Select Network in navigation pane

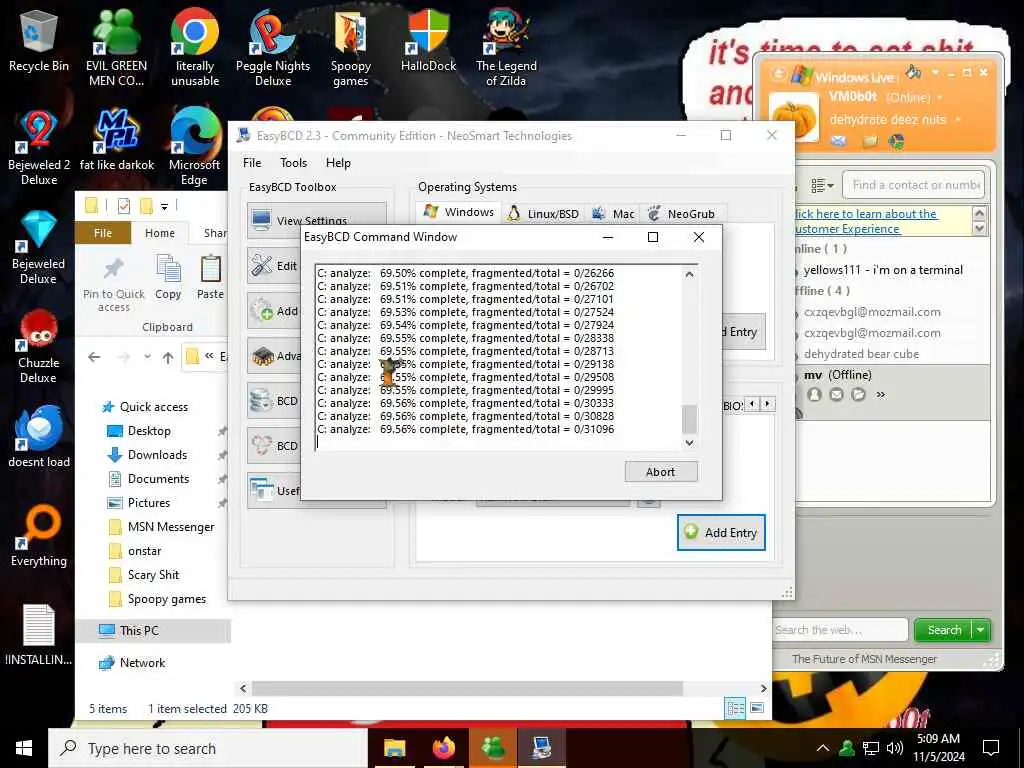pyautogui.click(x=142, y=663)
